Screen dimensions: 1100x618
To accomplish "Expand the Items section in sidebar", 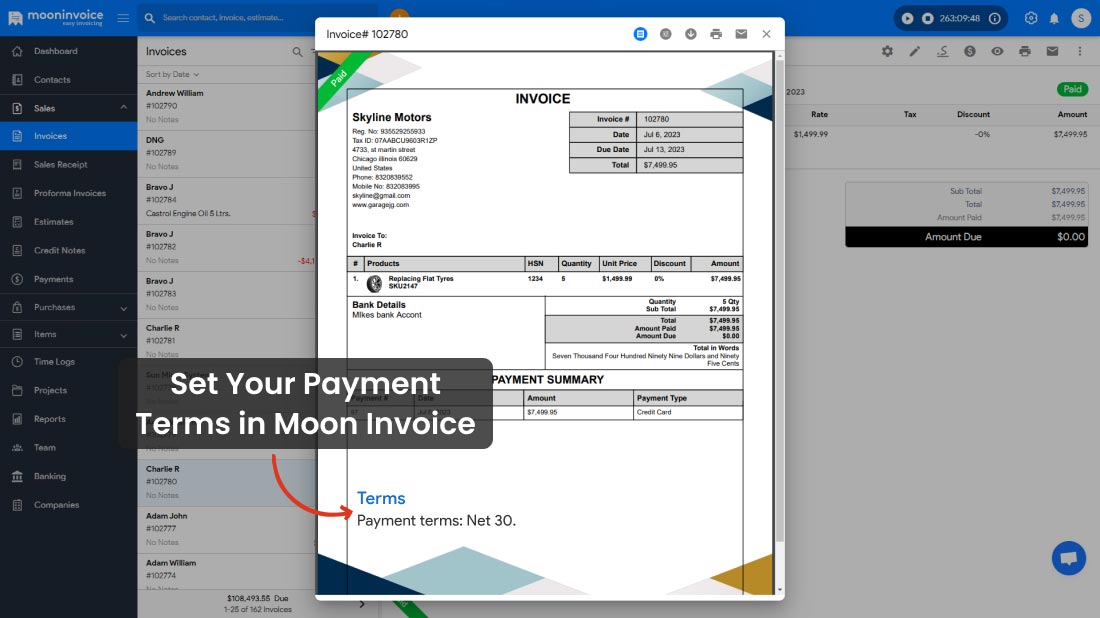I will point(123,335).
